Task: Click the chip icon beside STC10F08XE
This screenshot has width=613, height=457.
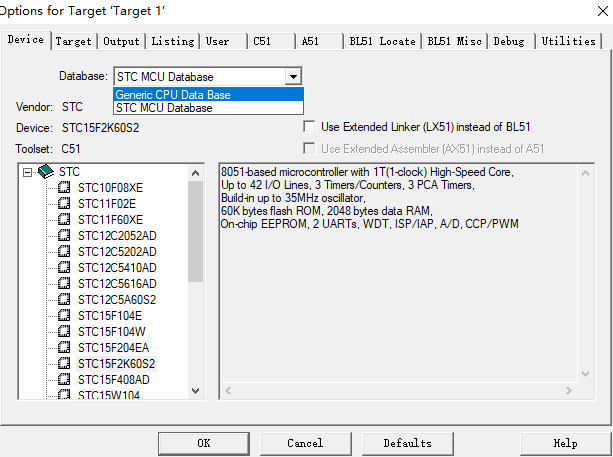Action: pos(64,187)
